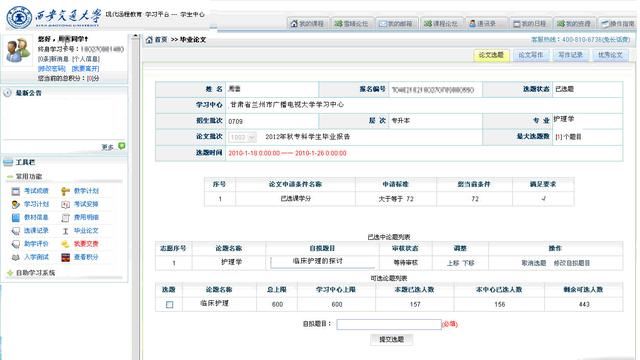Click the red selection time range text
The height and width of the screenshot is (360, 640).
[287, 153]
